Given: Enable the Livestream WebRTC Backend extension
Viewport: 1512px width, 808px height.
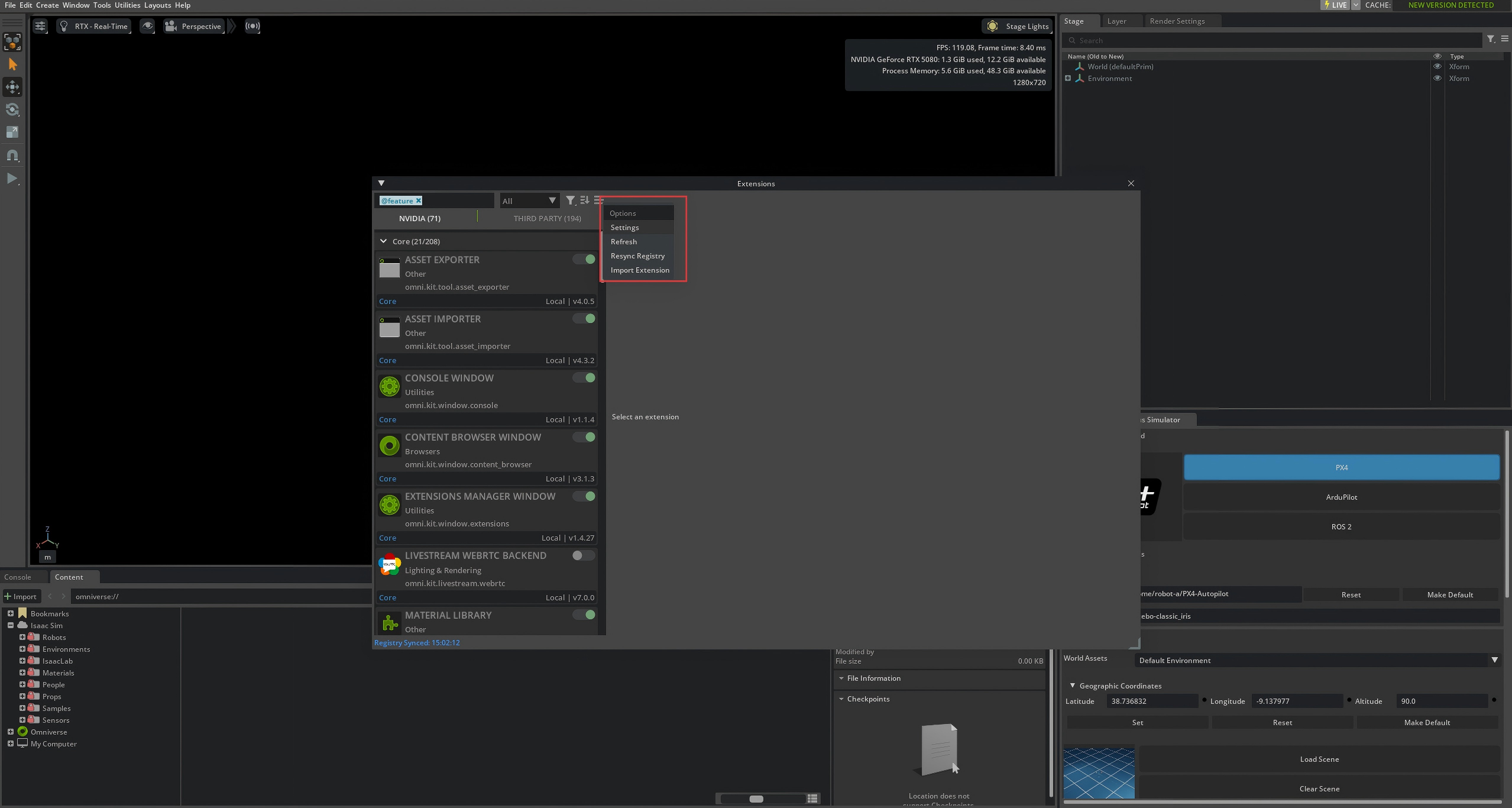Looking at the screenshot, I should tap(584, 555).
